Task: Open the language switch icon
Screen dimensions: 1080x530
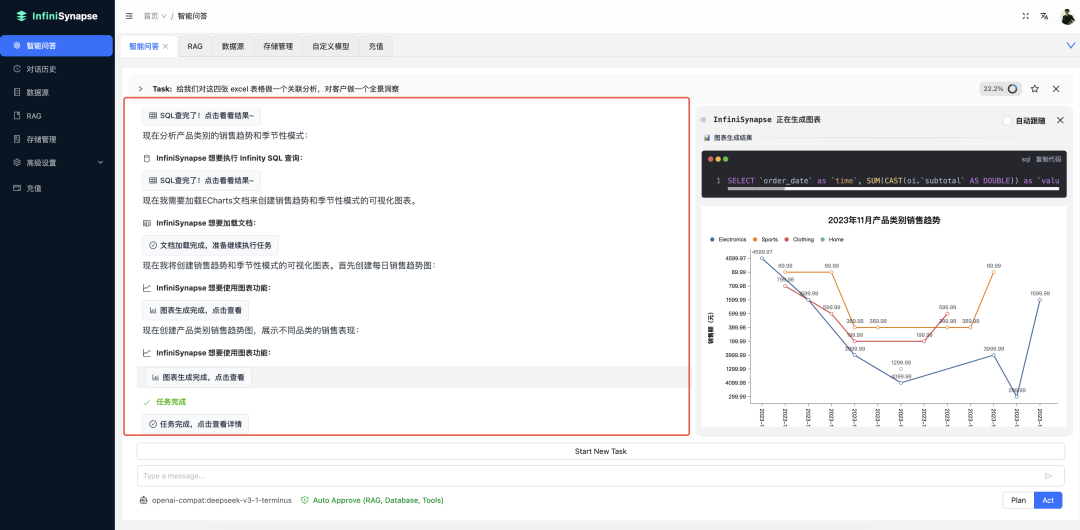Action: click(1045, 16)
